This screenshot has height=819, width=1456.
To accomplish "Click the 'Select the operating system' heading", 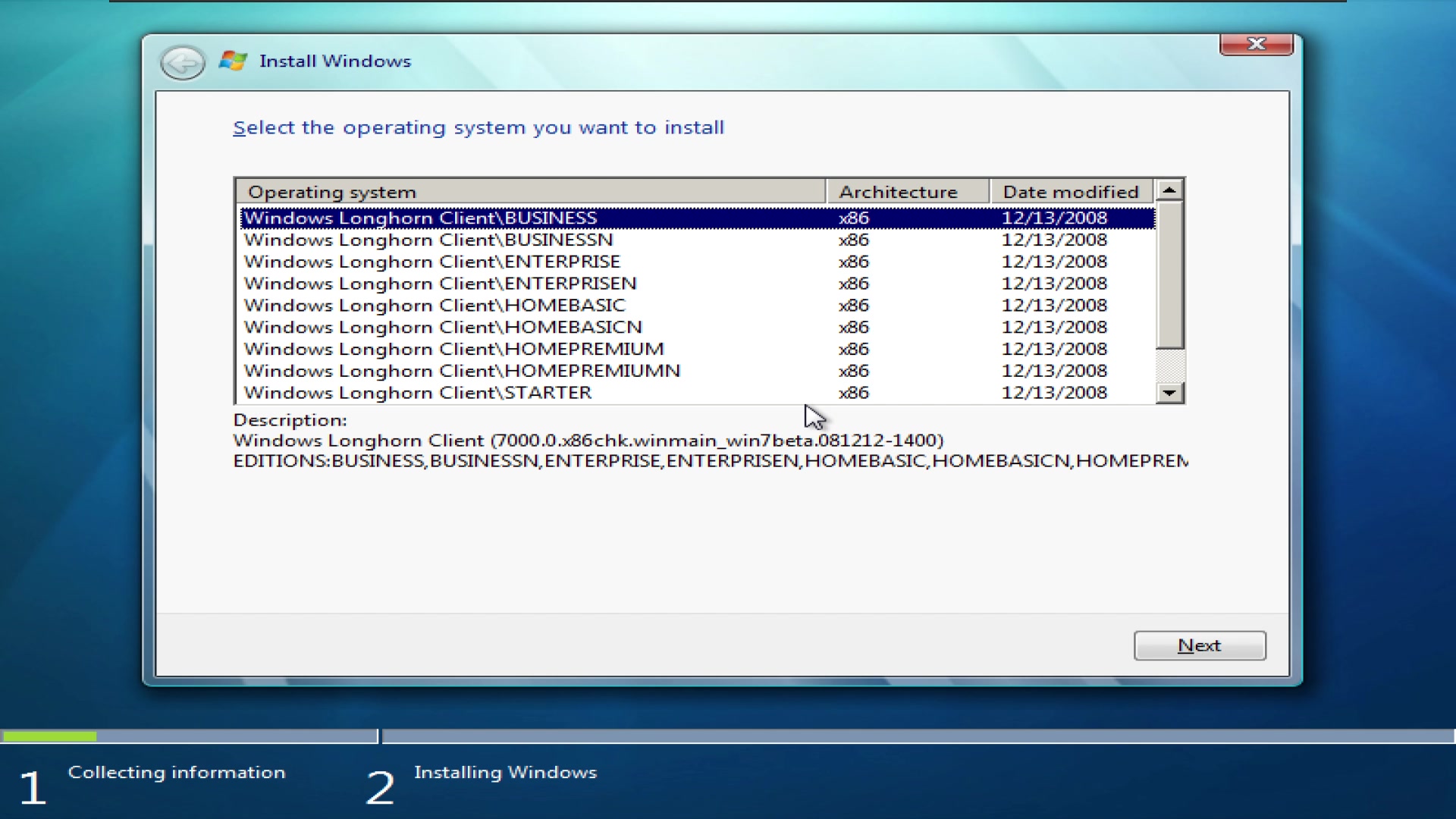I will point(479,127).
